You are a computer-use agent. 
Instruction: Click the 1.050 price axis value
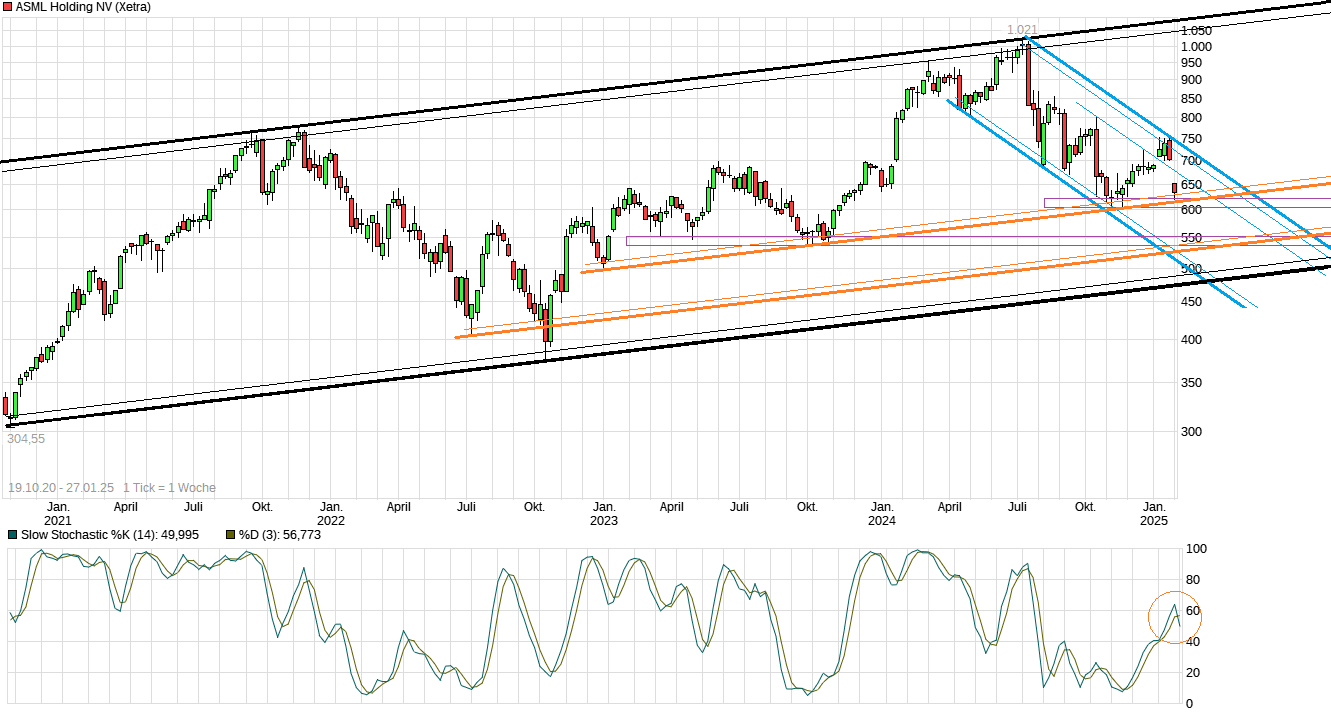(x=1196, y=31)
